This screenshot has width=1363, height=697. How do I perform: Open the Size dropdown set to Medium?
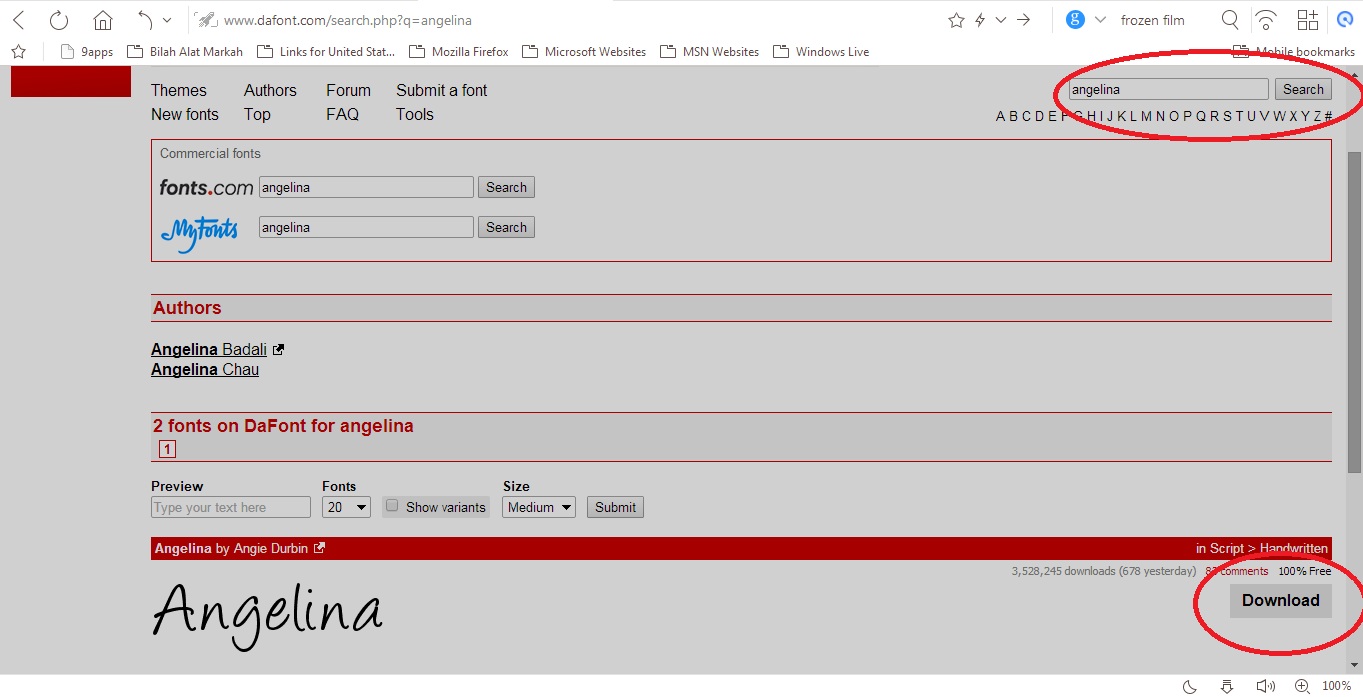(x=539, y=507)
